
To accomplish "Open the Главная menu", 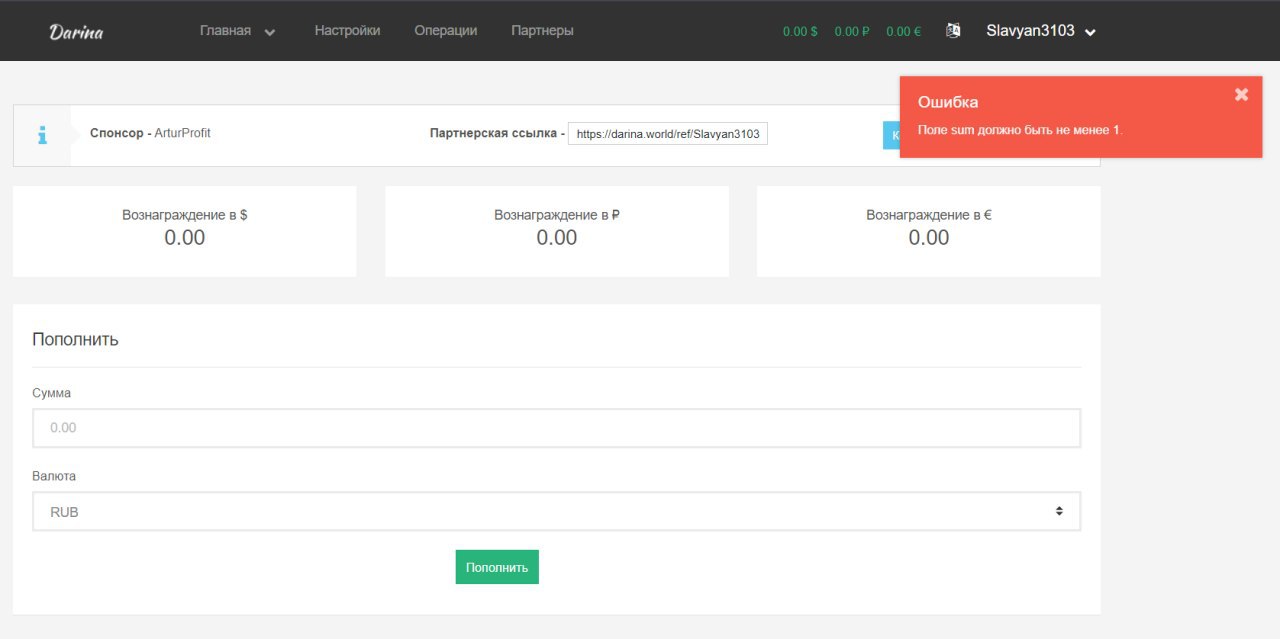I will point(225,31).
